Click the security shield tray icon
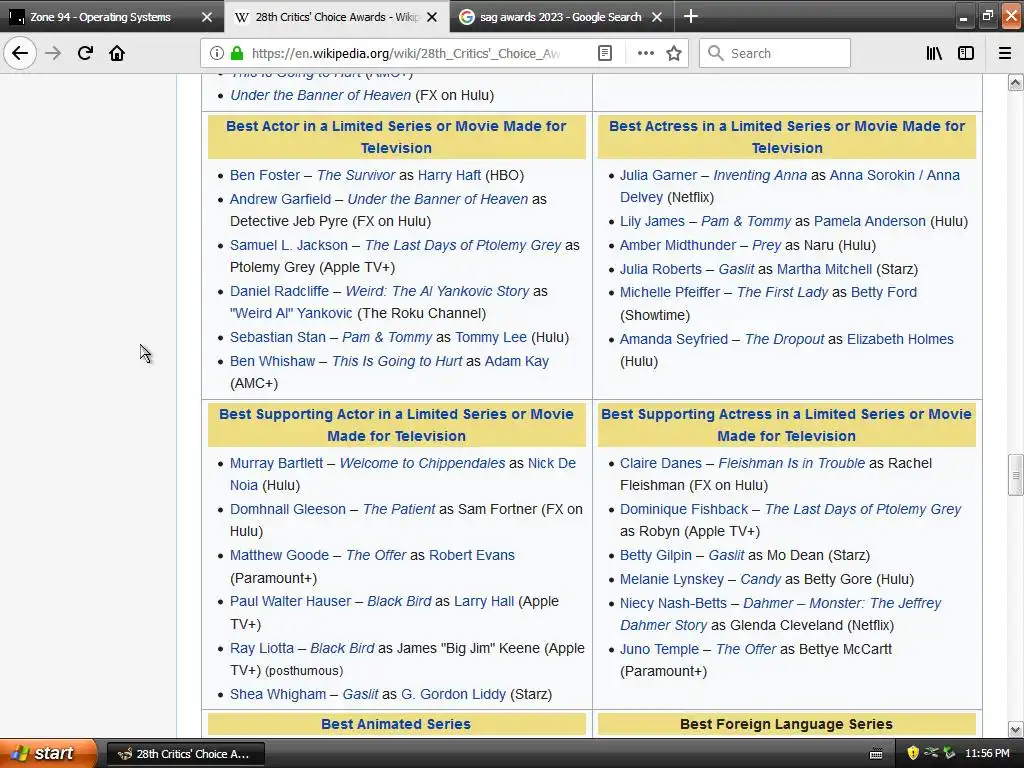Viewport: 1024px width, 768px height. 913,754
